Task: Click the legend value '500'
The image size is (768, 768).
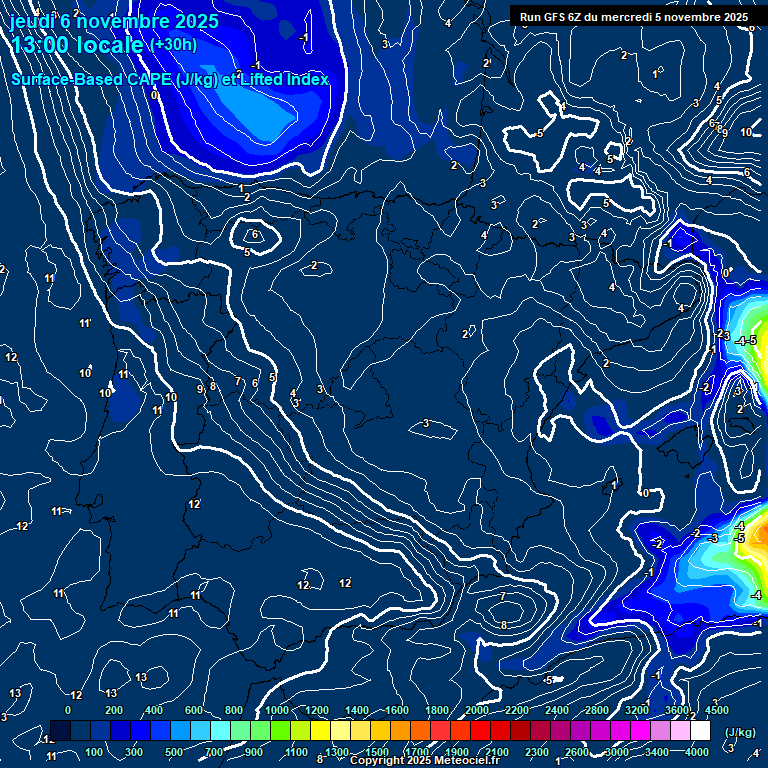Action: [x=174, y=752]
